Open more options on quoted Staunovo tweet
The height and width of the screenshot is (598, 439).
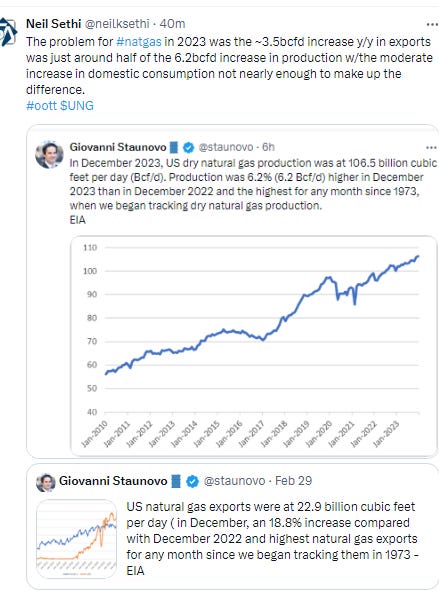[x=431, y=148]
